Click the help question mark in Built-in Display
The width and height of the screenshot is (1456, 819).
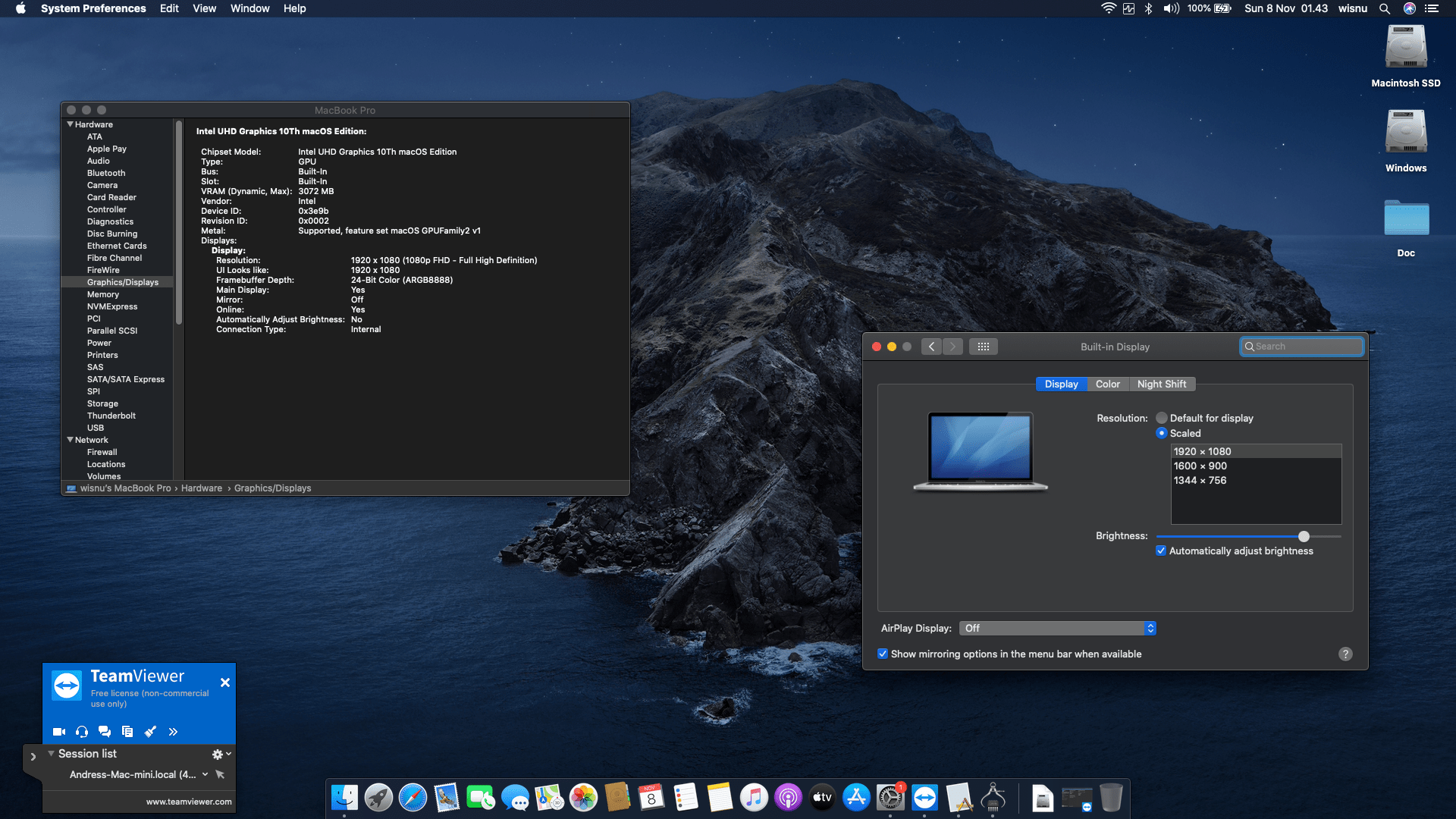(1346, 654)
